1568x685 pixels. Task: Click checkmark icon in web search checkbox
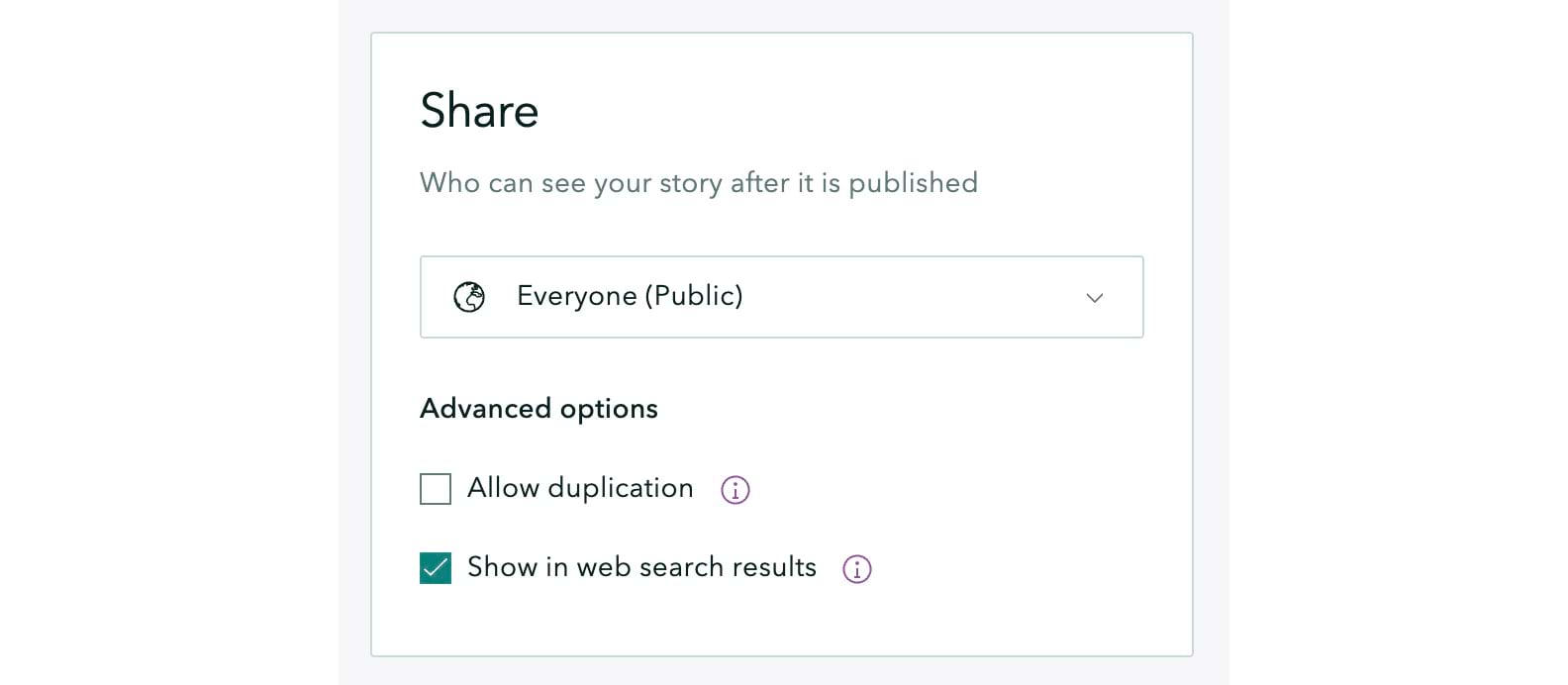coord(436,568)
